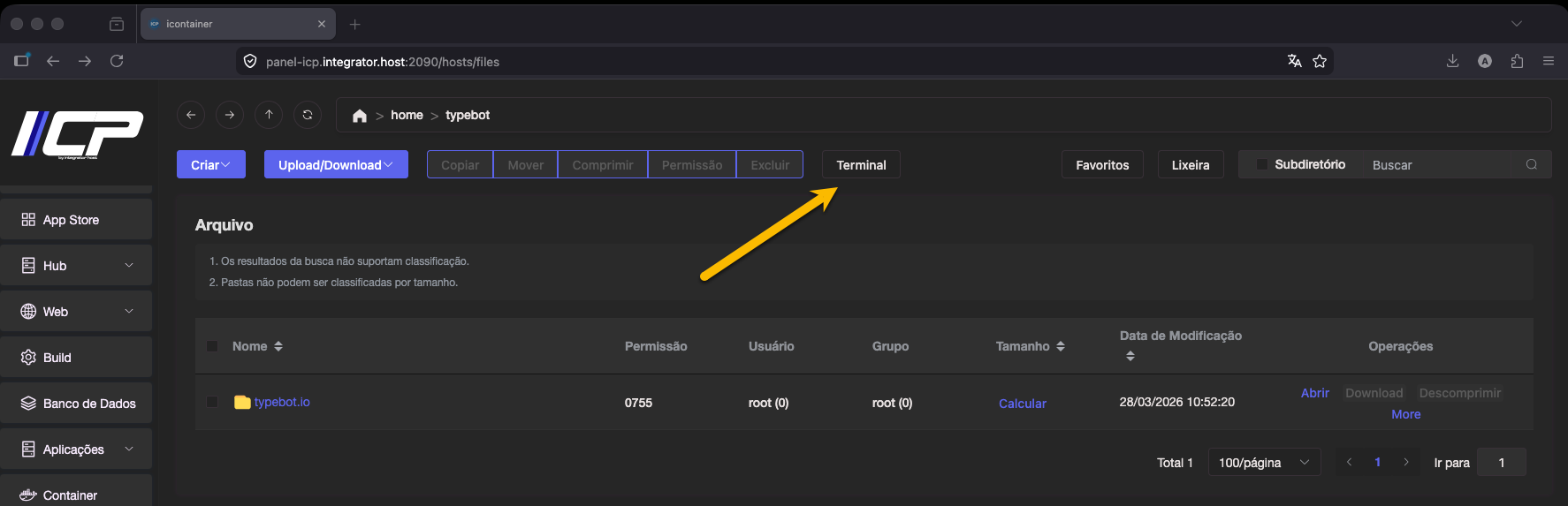1568x506 pixels.
Task: Refresh the file list
Action: [308, 115]
